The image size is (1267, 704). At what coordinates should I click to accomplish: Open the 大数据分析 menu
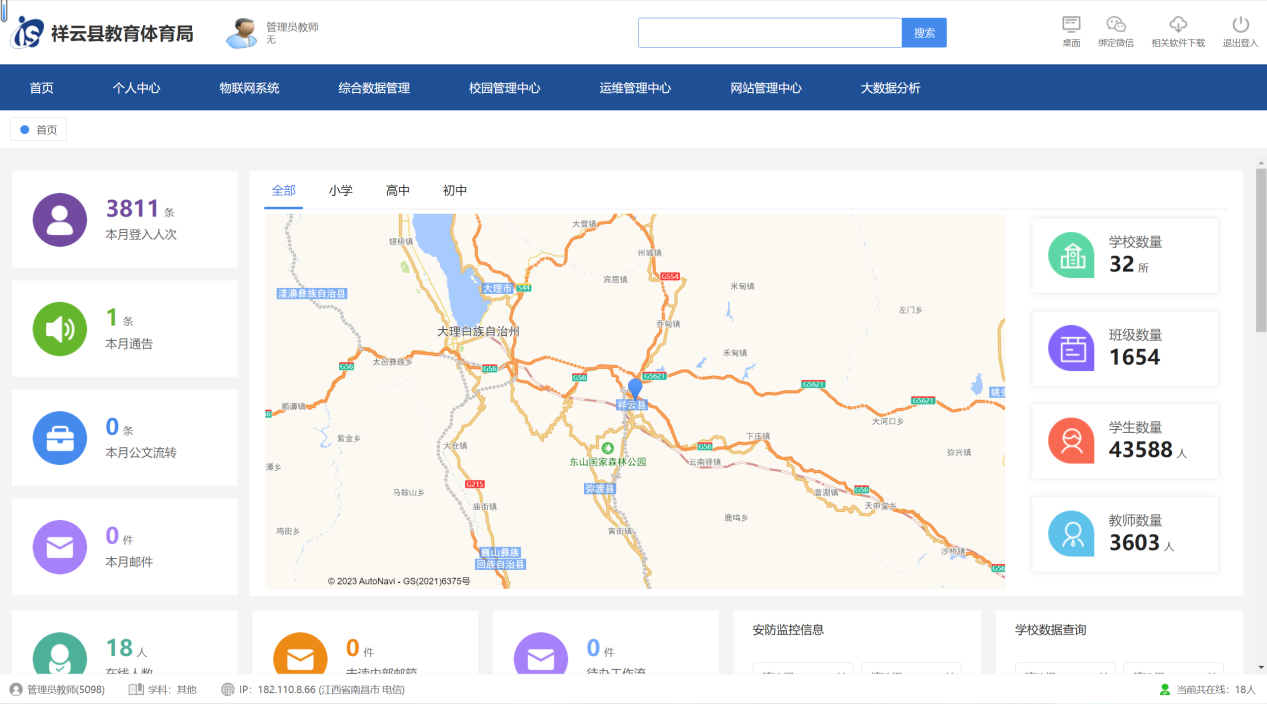tap(891, 88)
